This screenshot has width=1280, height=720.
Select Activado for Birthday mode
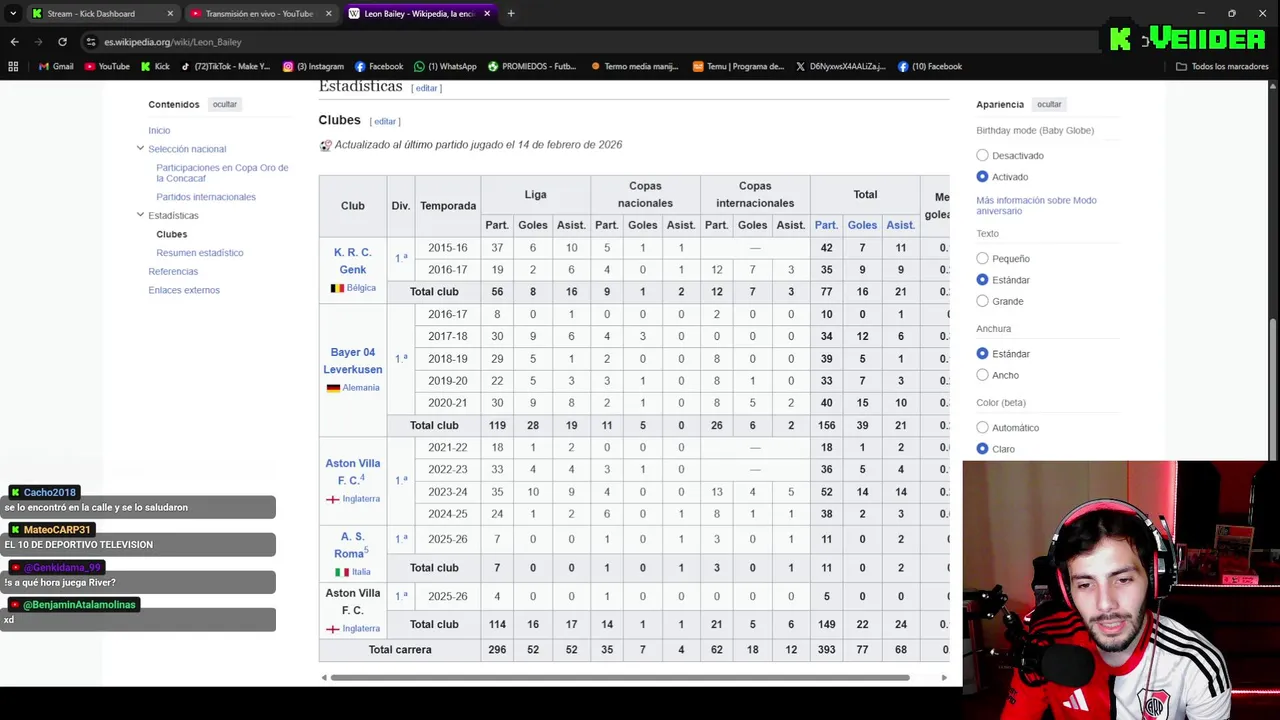pos(982,176)
